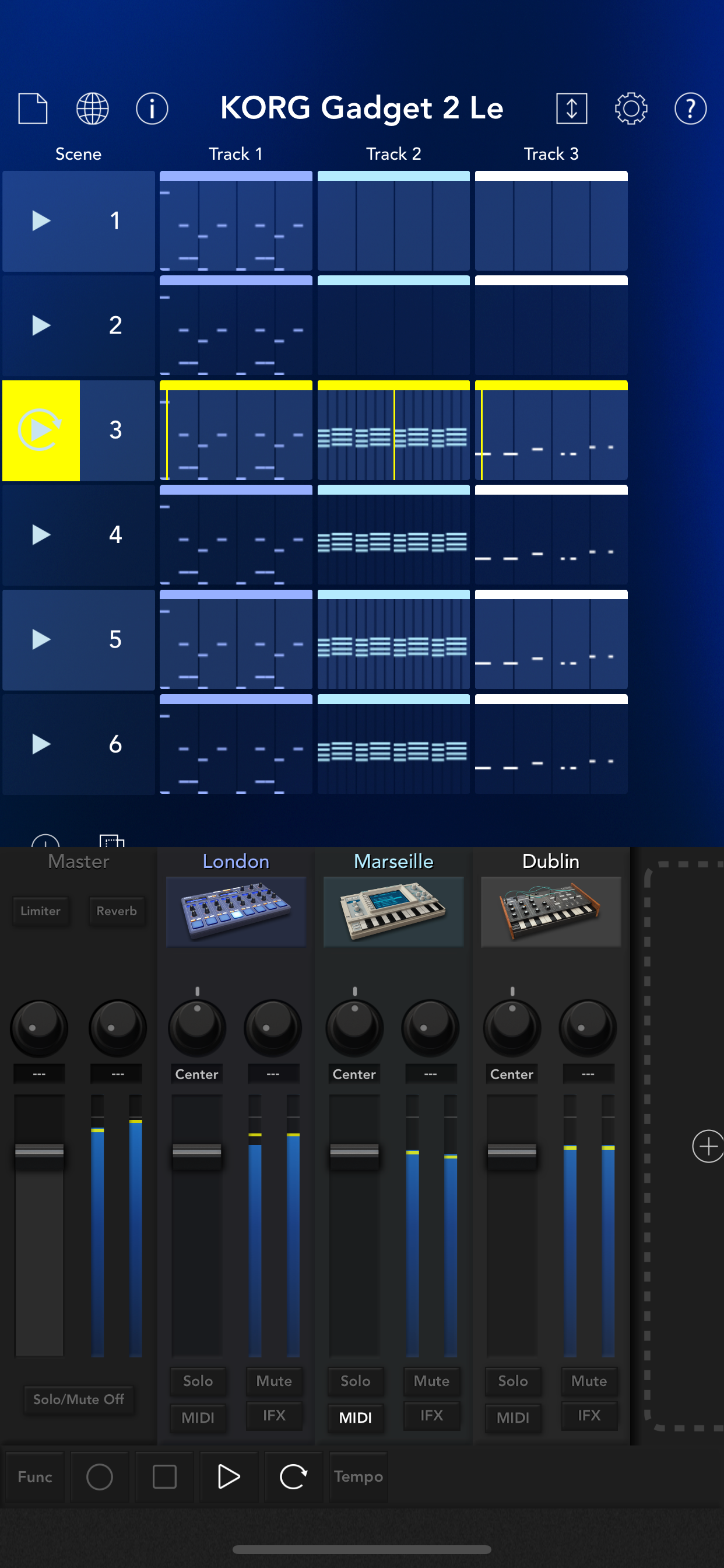Click the Master limiter knob
Screen dimensions: 724x1568
(x=39, y=1027)
